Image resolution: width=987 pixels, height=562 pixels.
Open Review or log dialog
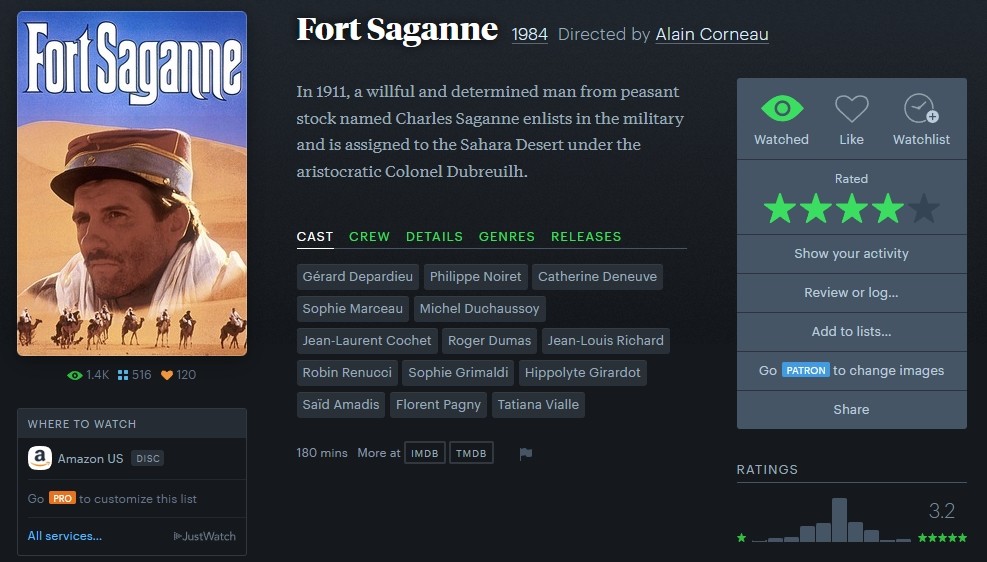851,293
